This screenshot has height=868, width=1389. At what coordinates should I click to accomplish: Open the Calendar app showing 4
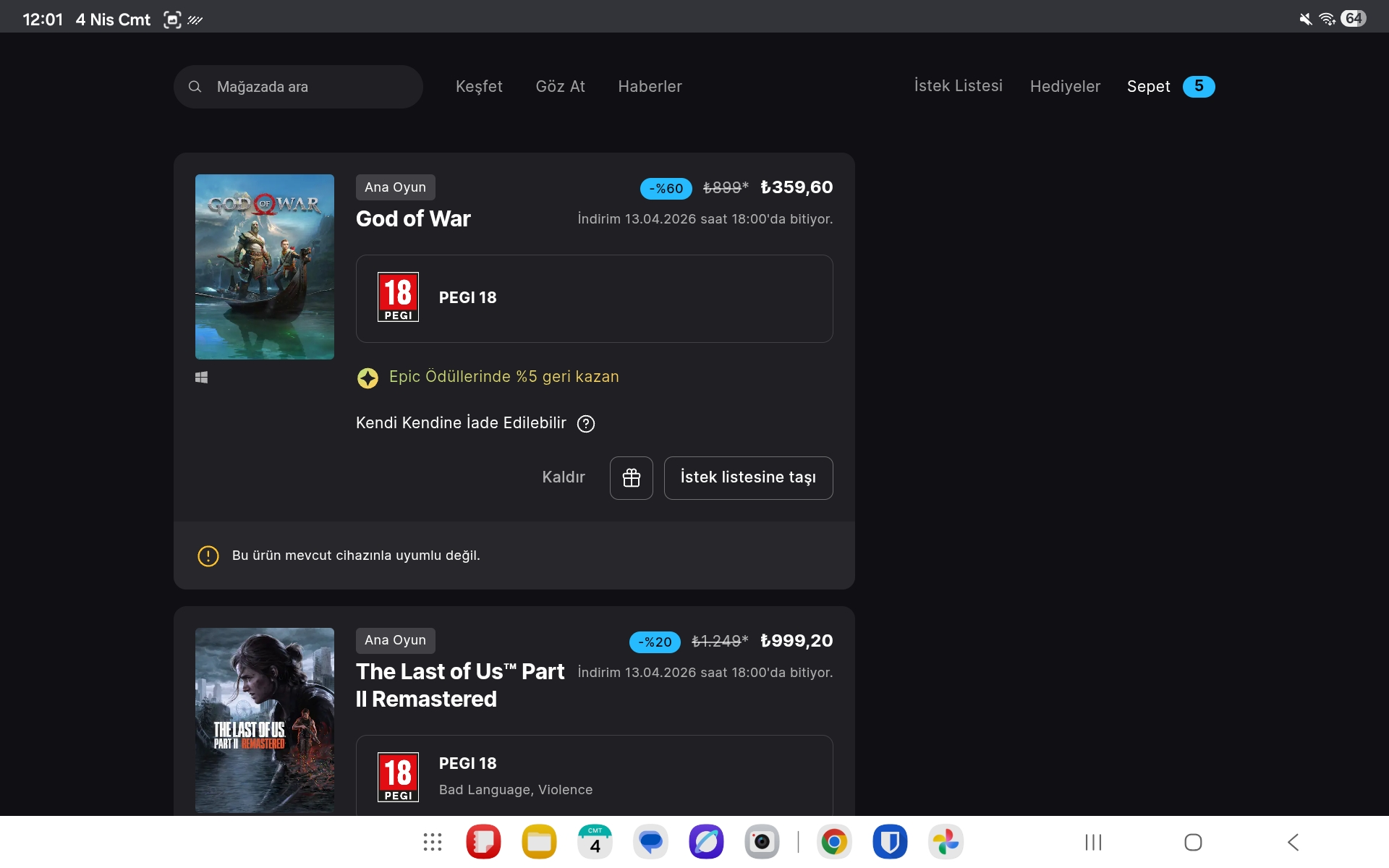tap(595, 842)
